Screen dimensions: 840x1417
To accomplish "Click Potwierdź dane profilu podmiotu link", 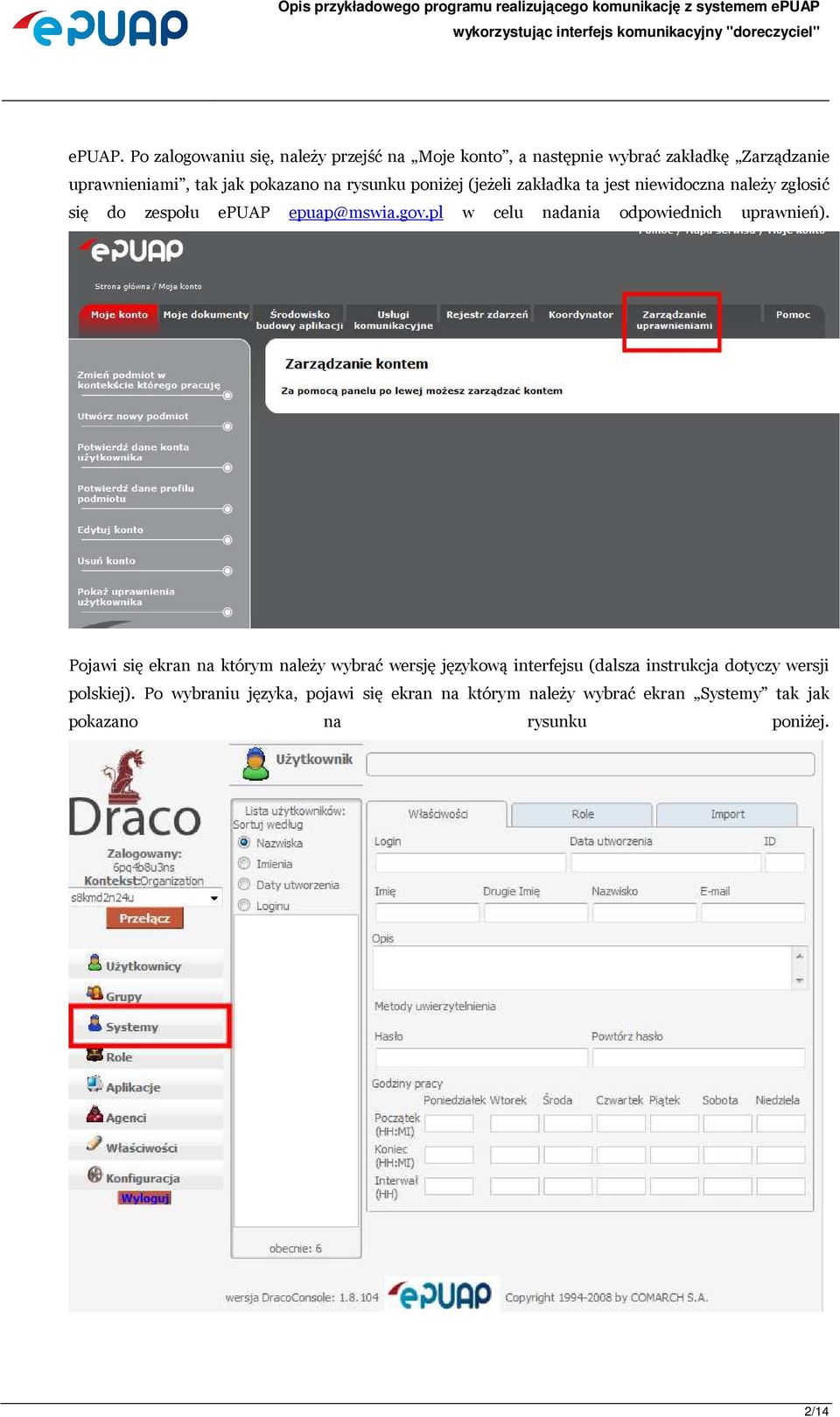I will (136, 494).
